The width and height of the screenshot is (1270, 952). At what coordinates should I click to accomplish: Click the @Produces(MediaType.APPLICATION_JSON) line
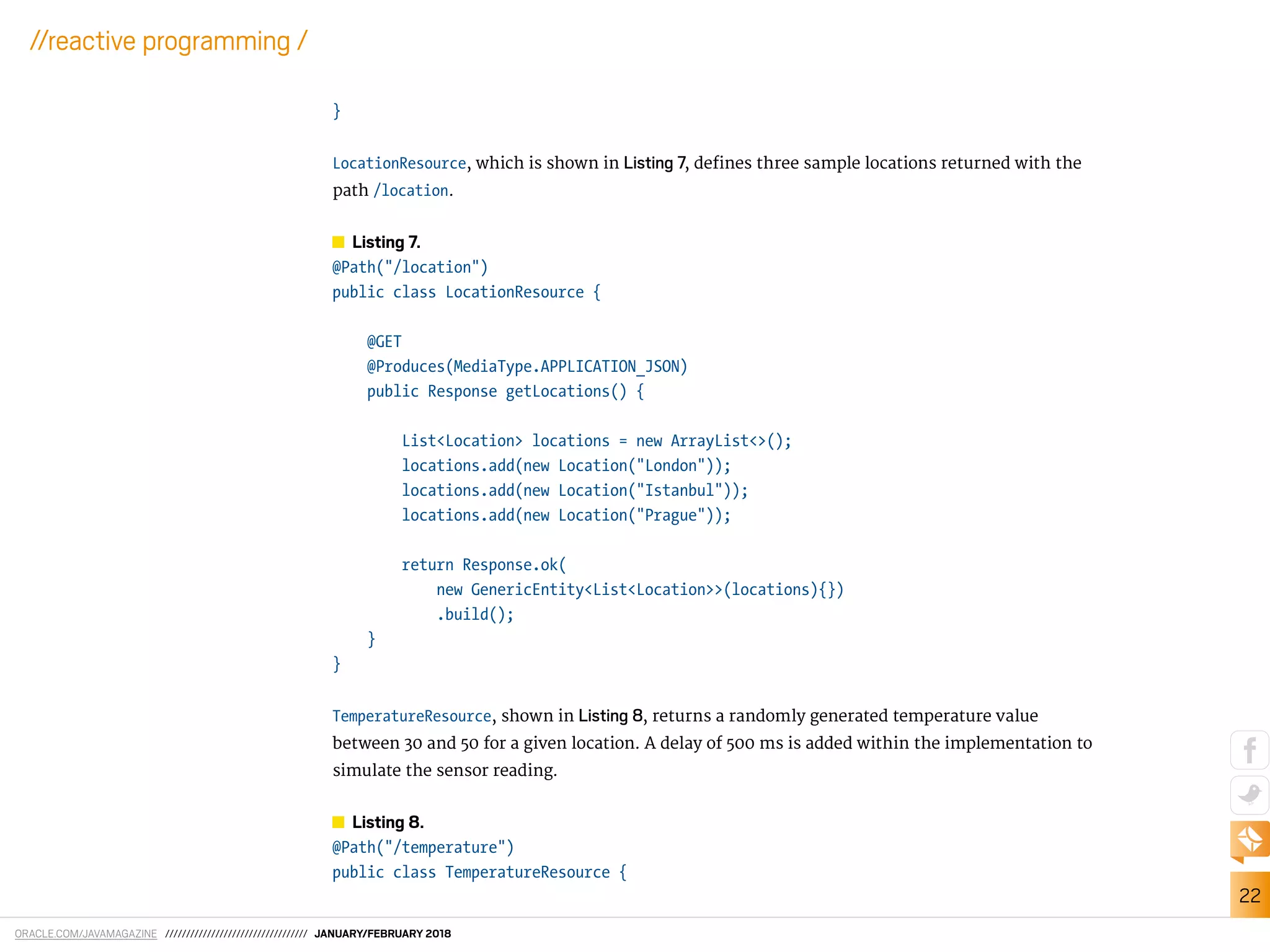[527, 366]
